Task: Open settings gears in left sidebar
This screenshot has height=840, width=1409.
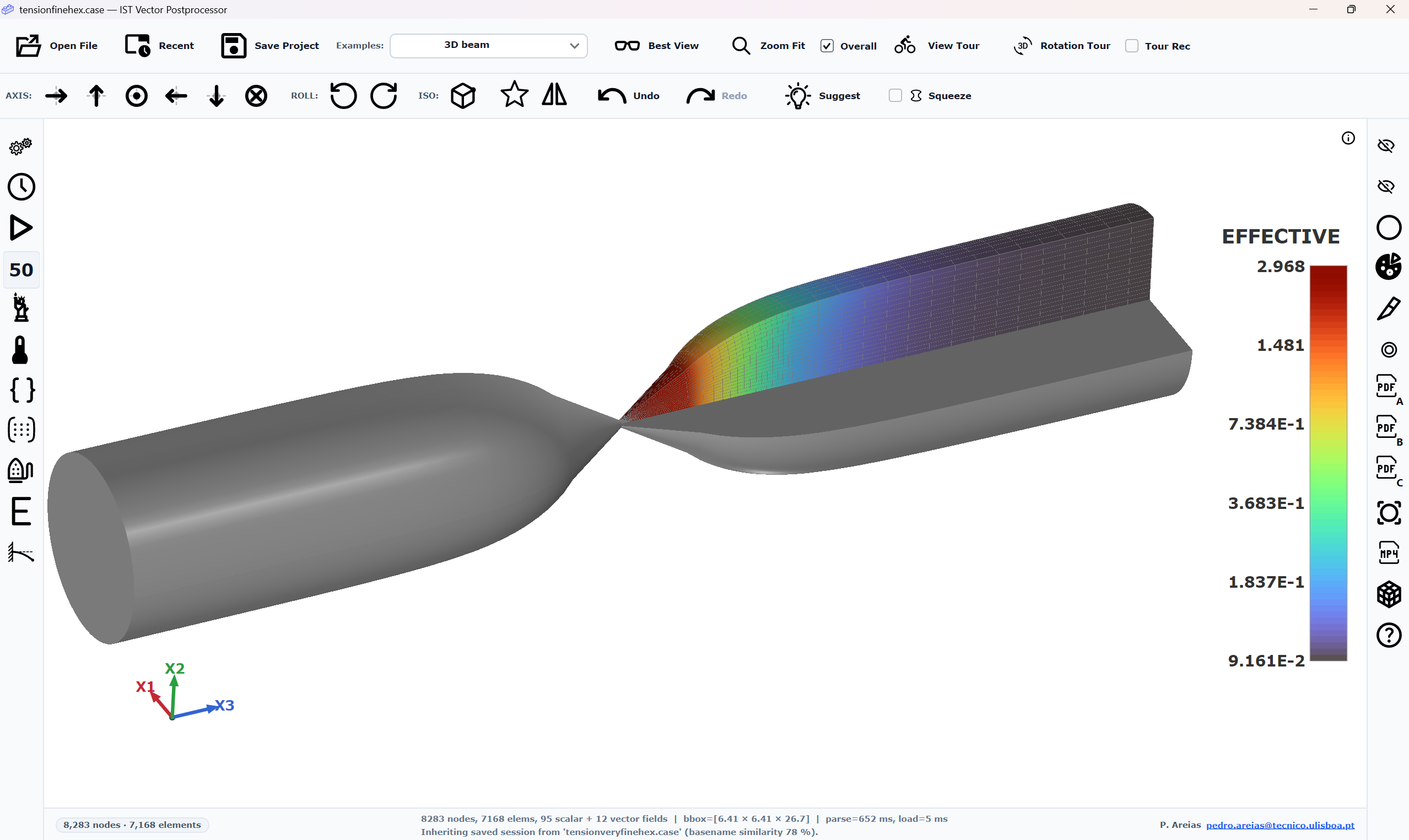Action: pos(21,147)
